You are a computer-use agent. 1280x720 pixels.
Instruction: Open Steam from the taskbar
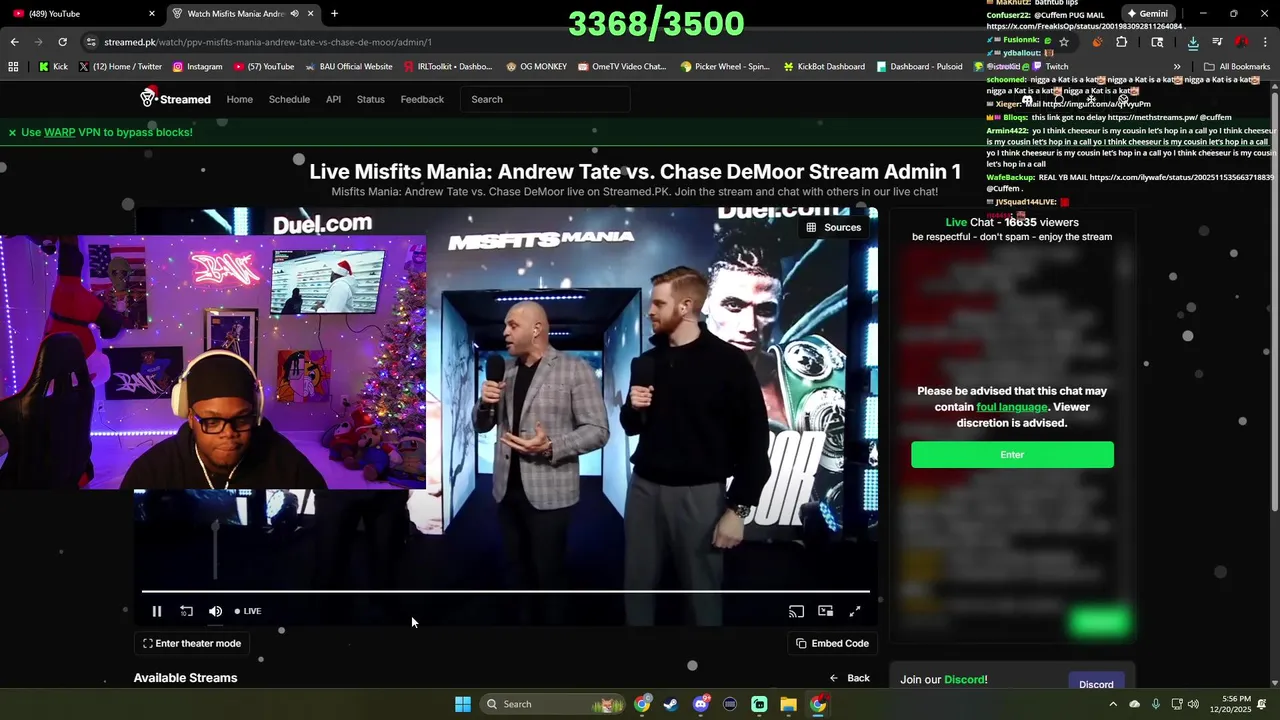point(671,704)
